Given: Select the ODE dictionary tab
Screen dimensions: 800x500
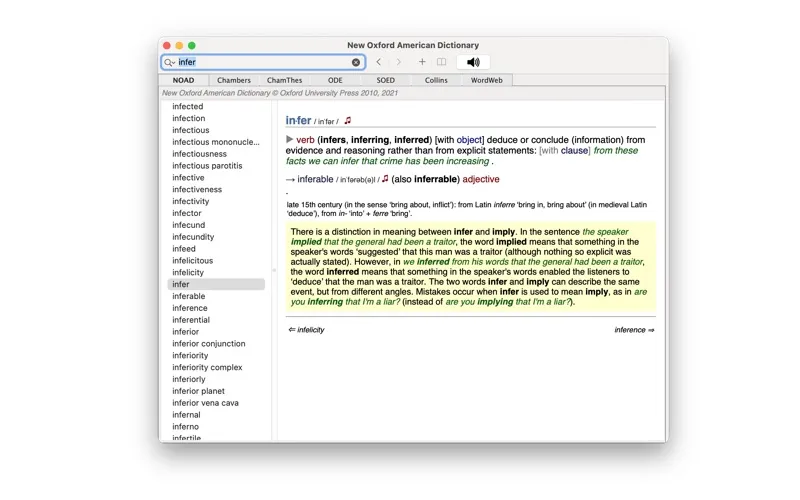Looking at the screenshot, I should pyautogui.click(x=335, y=80).
